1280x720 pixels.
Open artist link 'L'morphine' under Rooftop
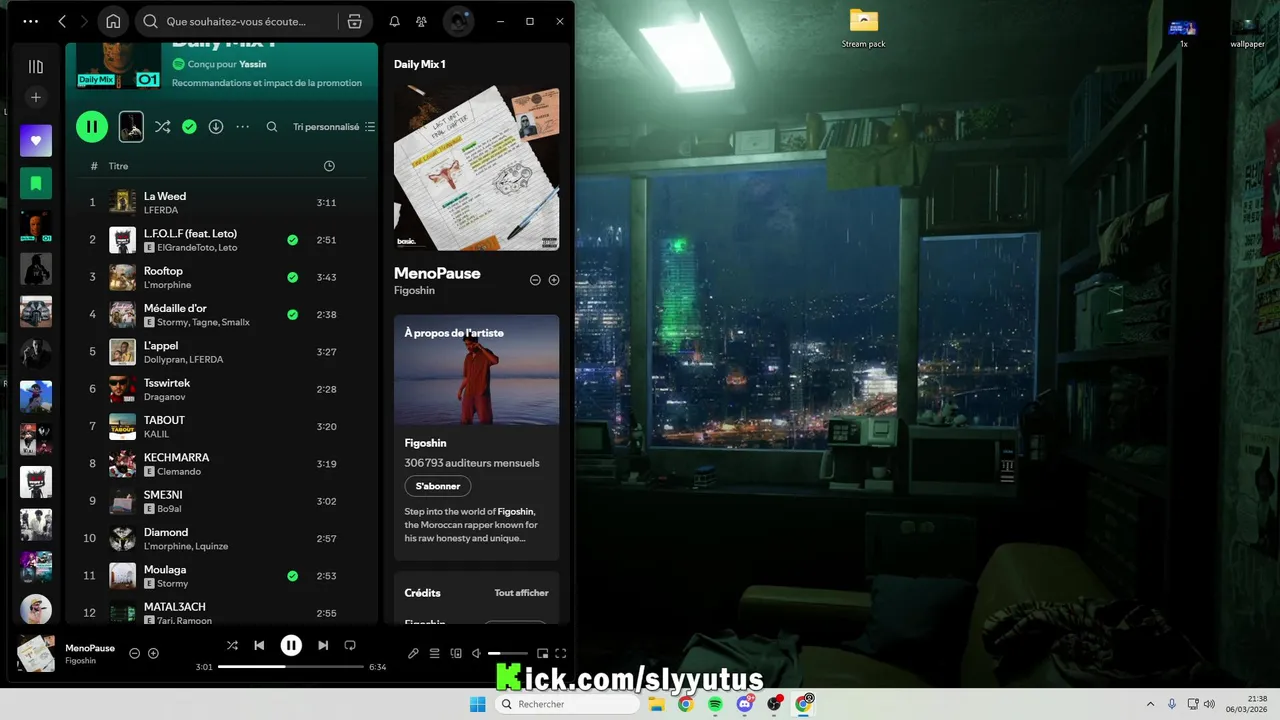[167, 285]
